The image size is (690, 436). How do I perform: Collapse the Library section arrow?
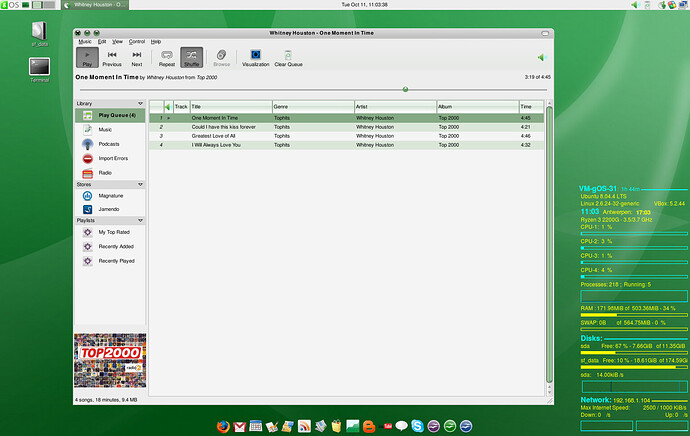pos(140,103)
